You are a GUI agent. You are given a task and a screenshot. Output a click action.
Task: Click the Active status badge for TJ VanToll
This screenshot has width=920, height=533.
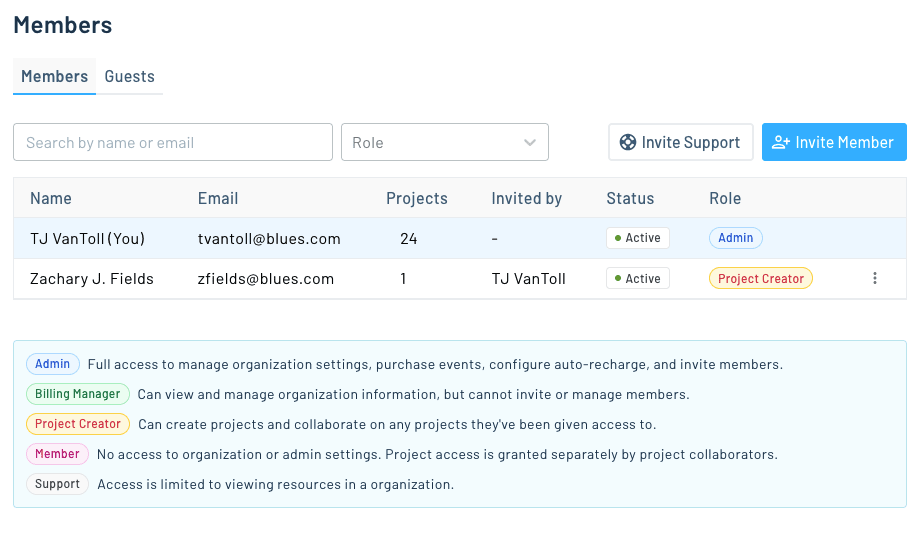click(638, 238)
